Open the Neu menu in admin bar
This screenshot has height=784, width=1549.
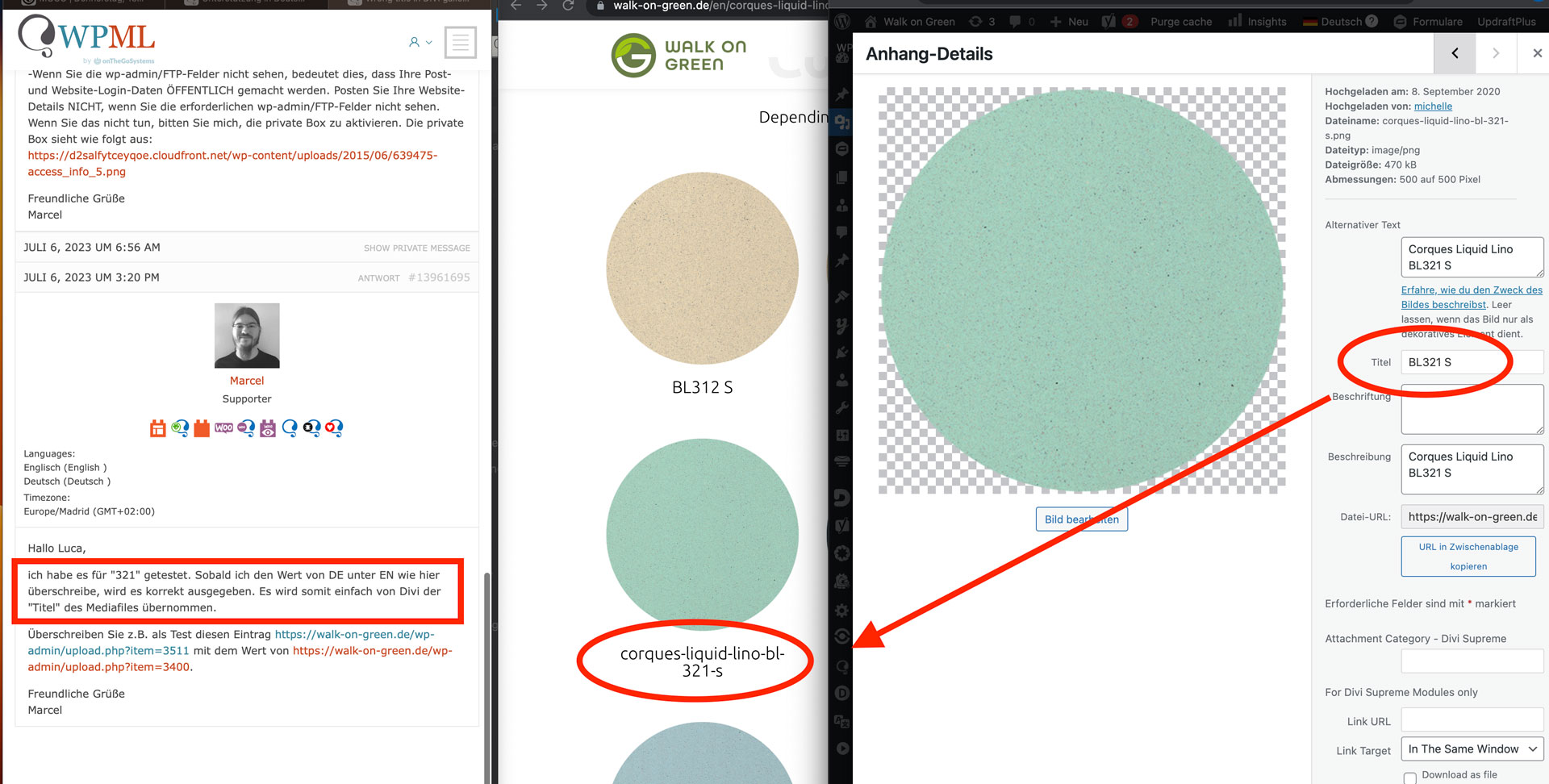[1069, 22]
